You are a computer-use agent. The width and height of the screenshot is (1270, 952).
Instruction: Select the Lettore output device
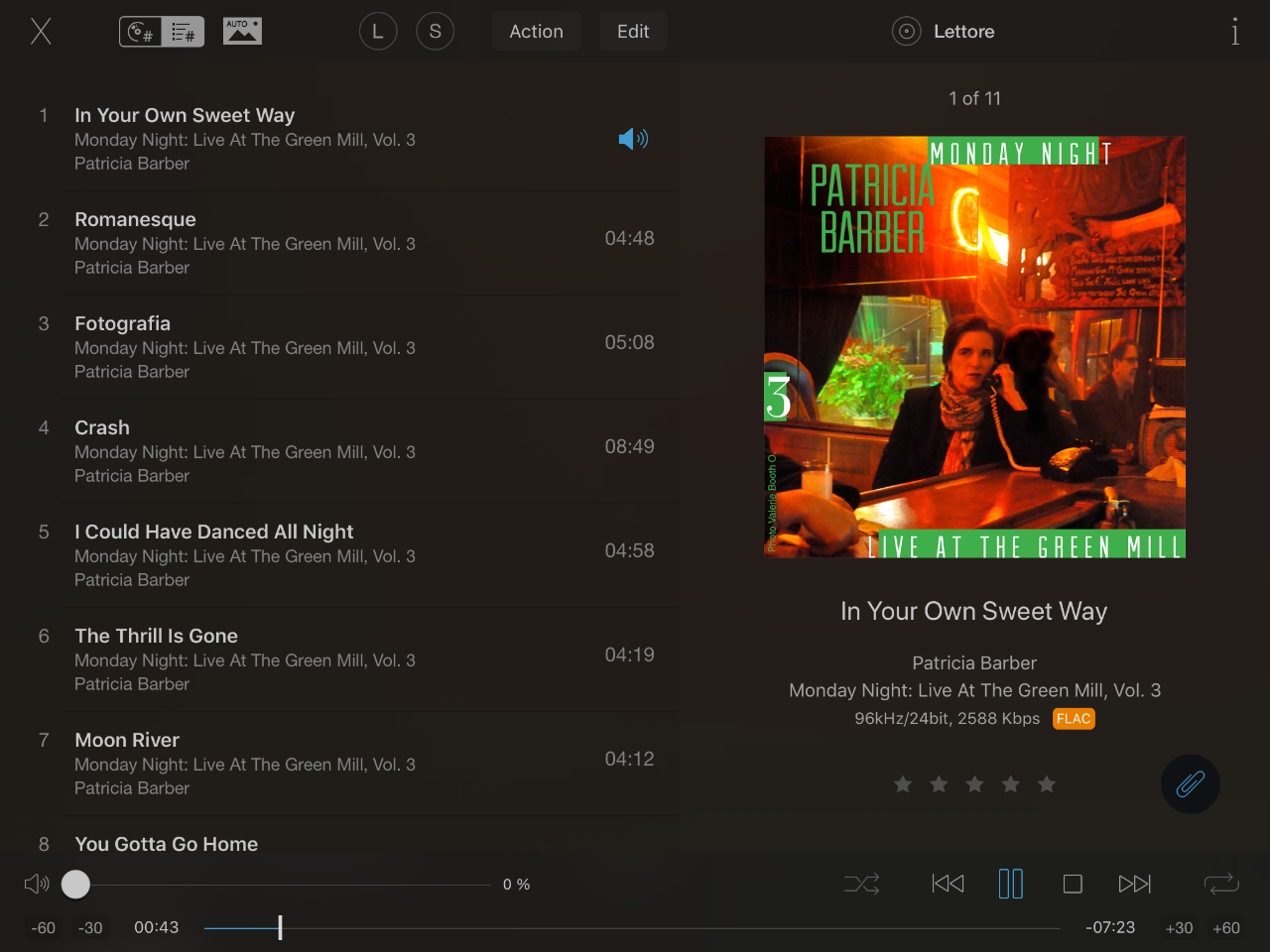pos(944,32)
